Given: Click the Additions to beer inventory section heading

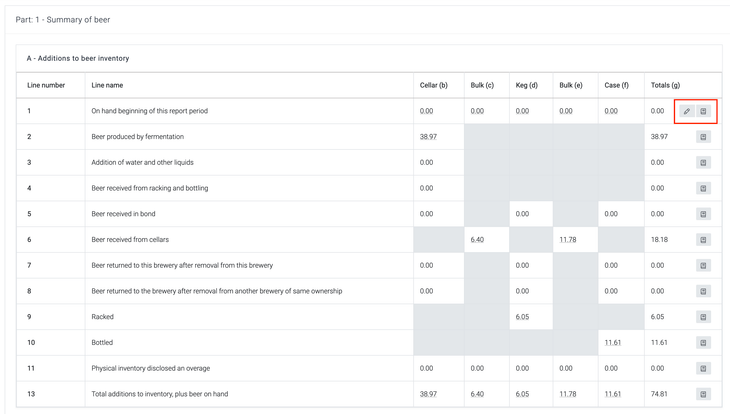Looking at the screenshot, I should (x=78, y=58).
